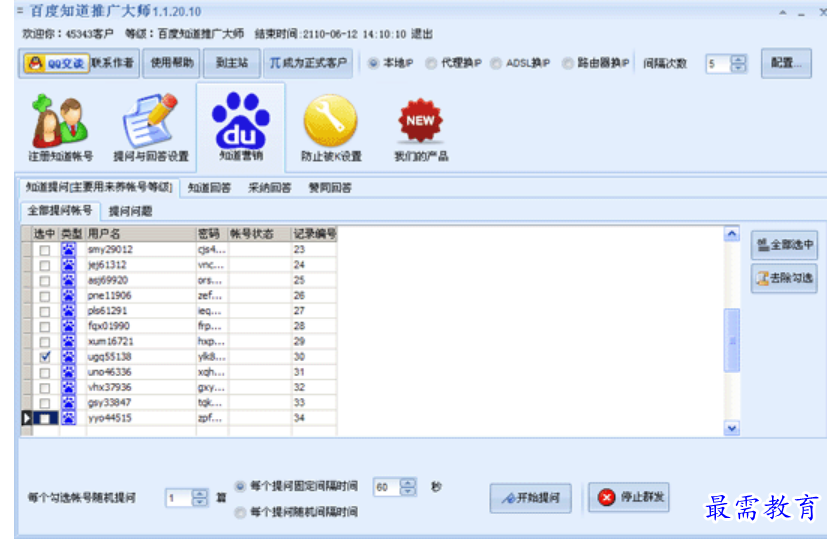827x539 pixels.
Task: Click 开始提问 button
Action: [531, 498]
